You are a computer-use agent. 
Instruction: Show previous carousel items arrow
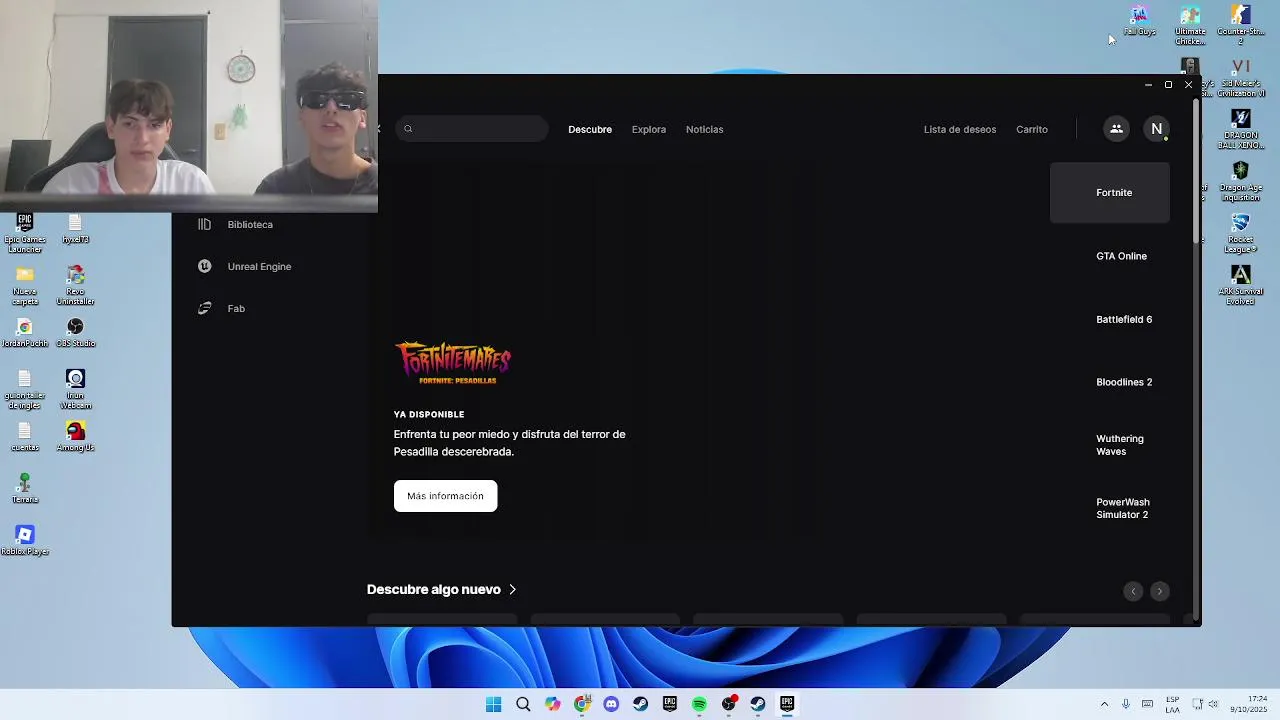[x=1133, y=591]
